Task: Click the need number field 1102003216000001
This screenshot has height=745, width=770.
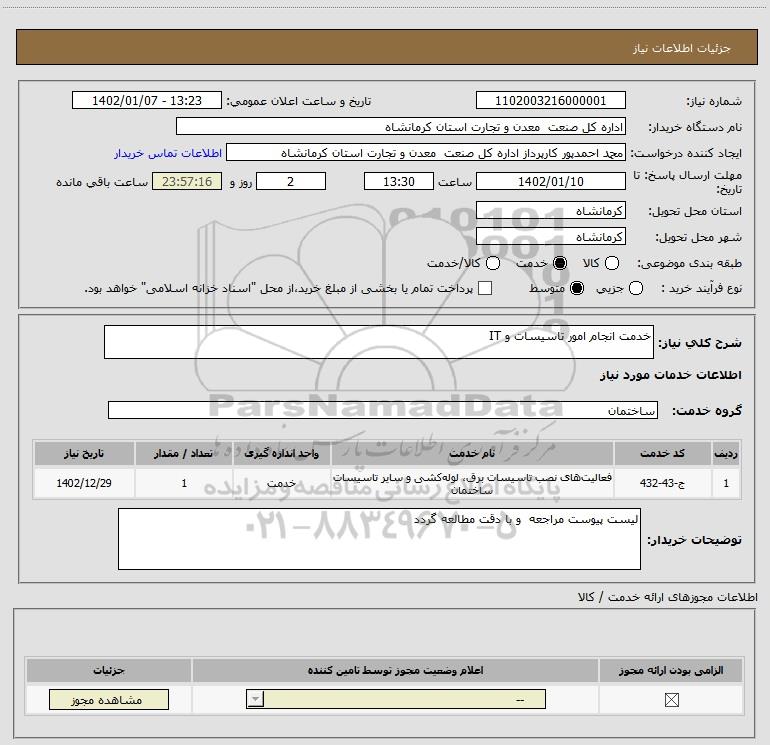Action: click(550, 100)
